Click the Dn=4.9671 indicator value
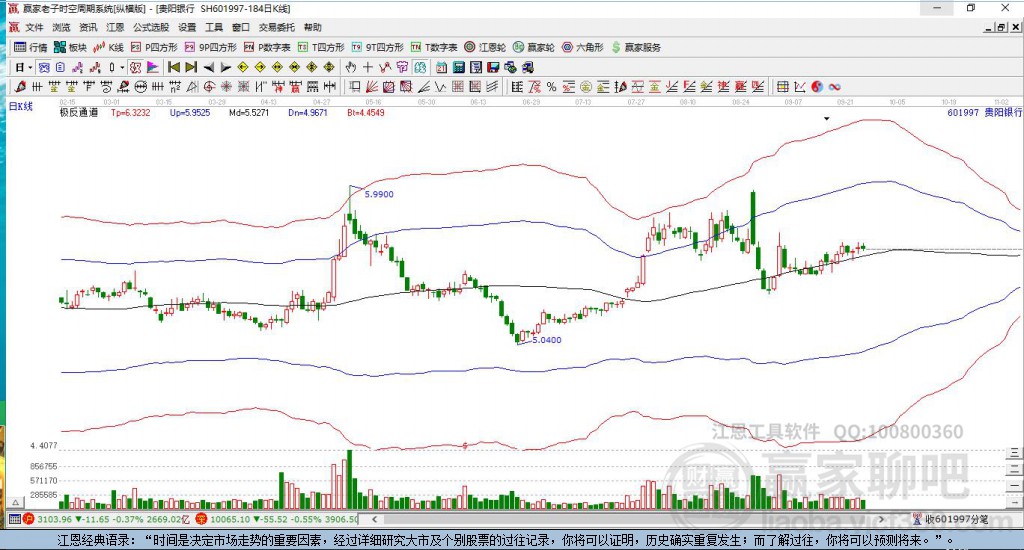The height and width of the screenshot is (550, 1024). pyautogui.click(x=308, y=112)
